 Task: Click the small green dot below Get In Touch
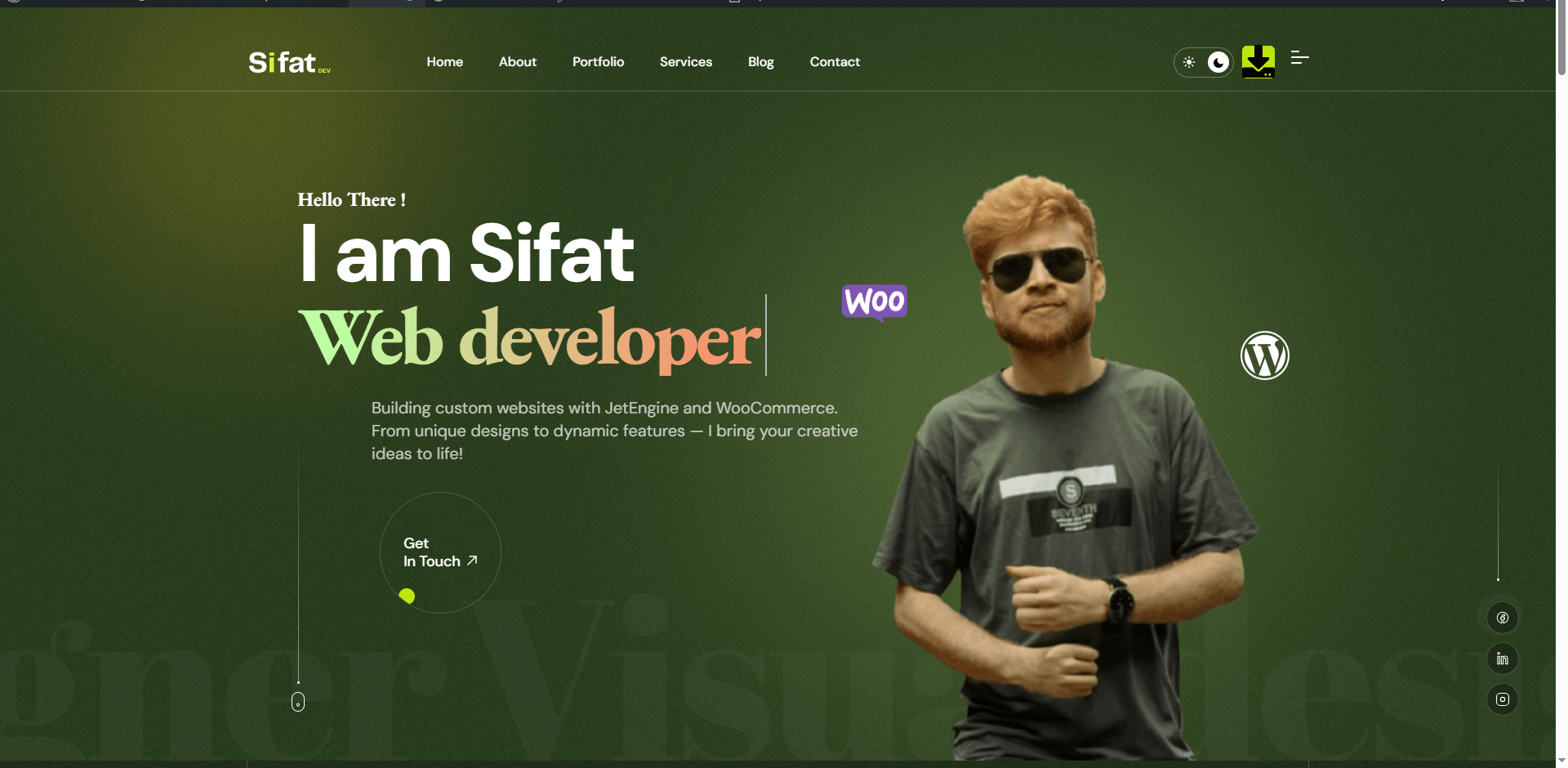406,596
